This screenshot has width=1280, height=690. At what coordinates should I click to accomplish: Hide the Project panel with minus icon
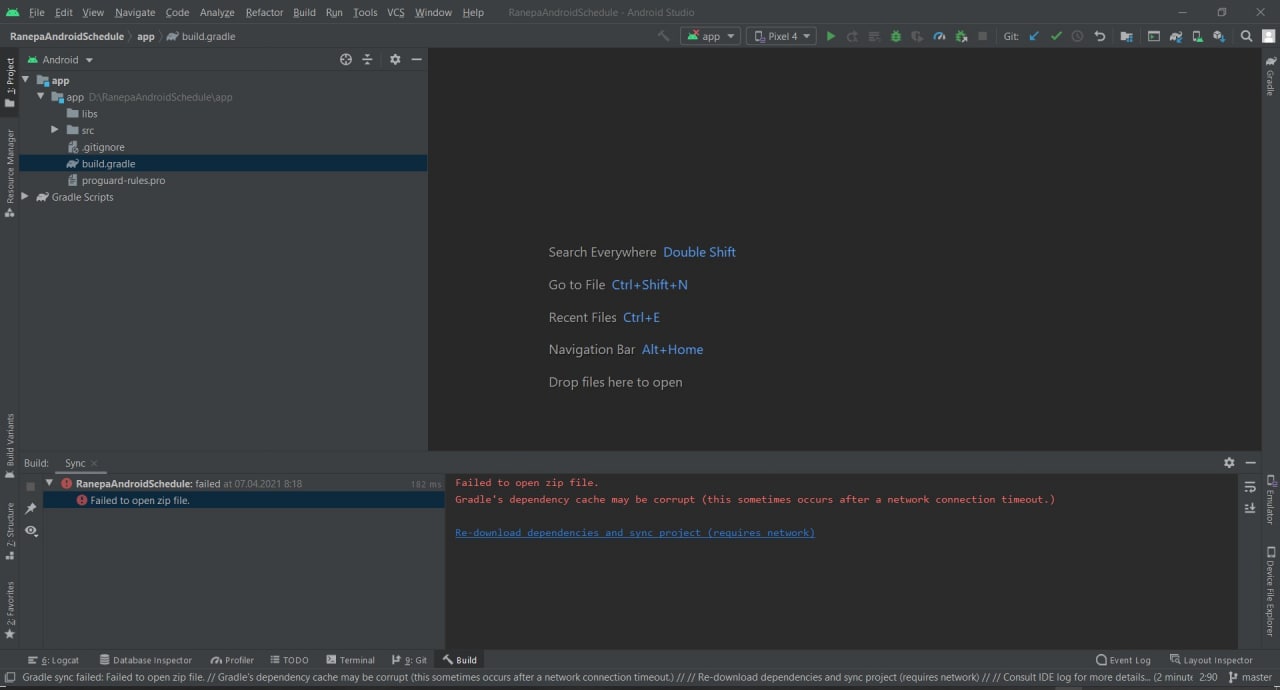point(417,60)
